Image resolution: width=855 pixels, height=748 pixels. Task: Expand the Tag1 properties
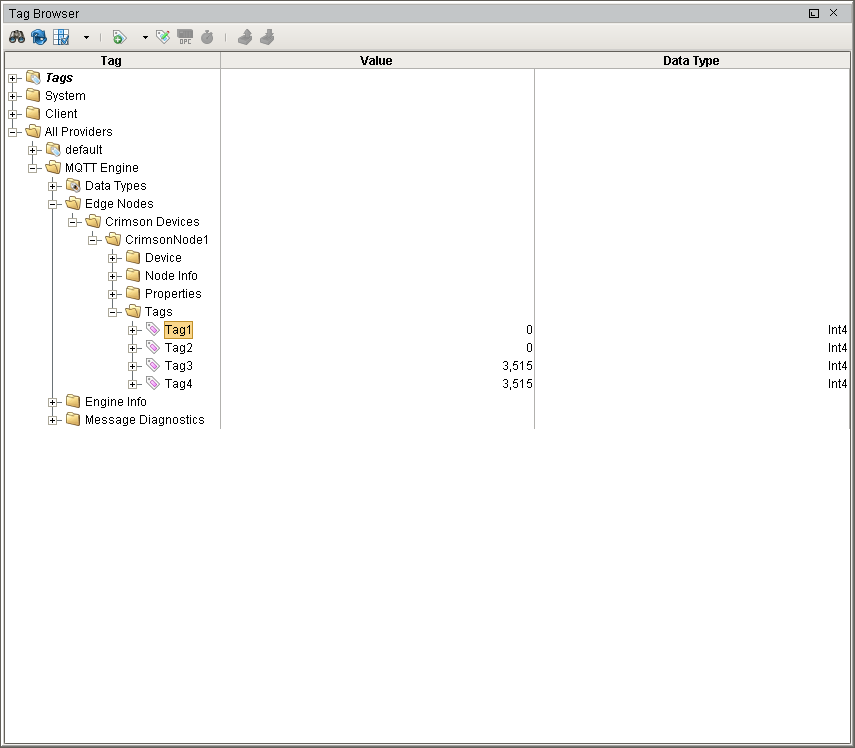pyautogui.click(x=133, y=330)
